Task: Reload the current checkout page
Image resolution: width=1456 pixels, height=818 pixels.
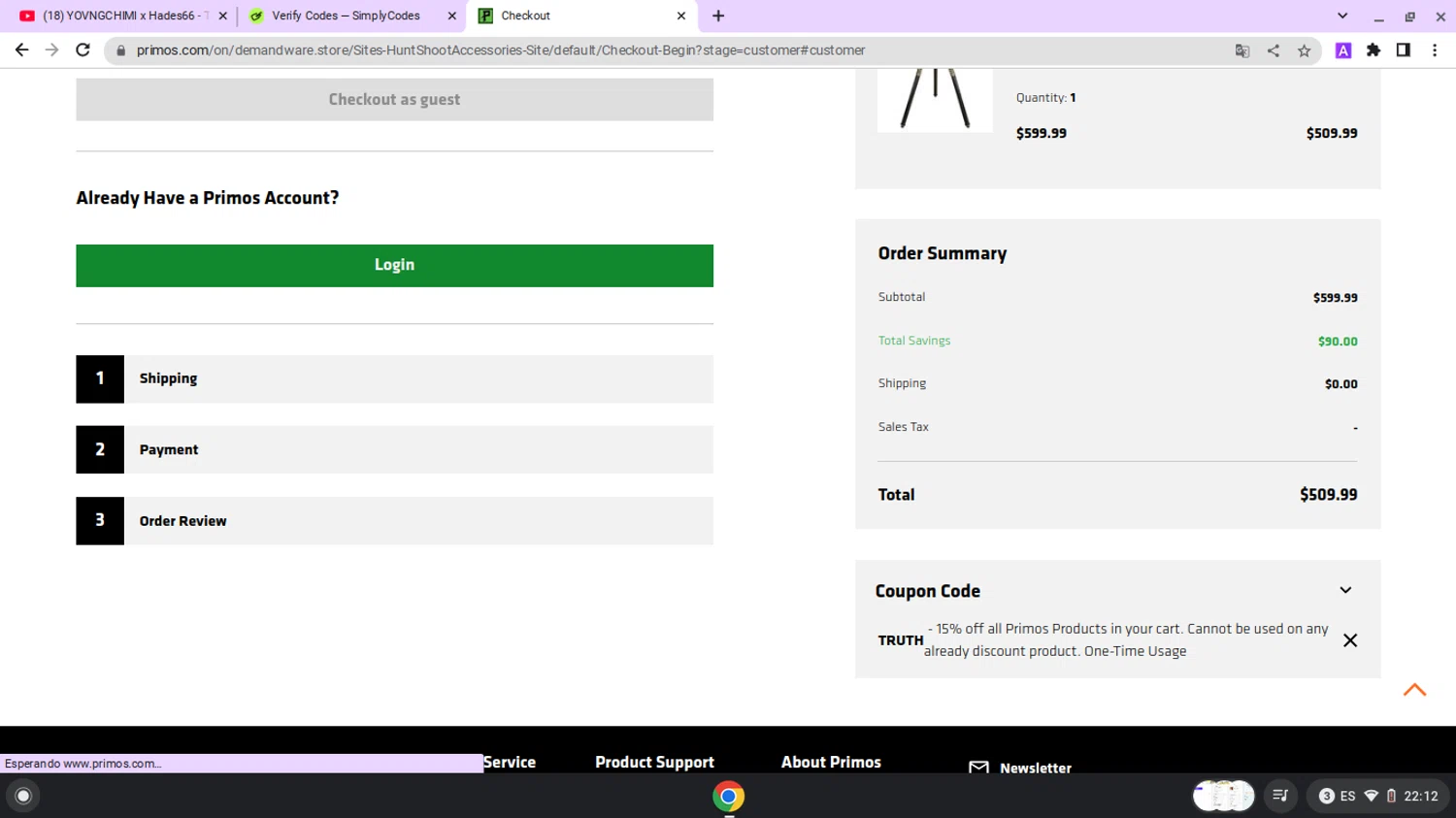Action: pyautogui.click(x=83, y=50)
